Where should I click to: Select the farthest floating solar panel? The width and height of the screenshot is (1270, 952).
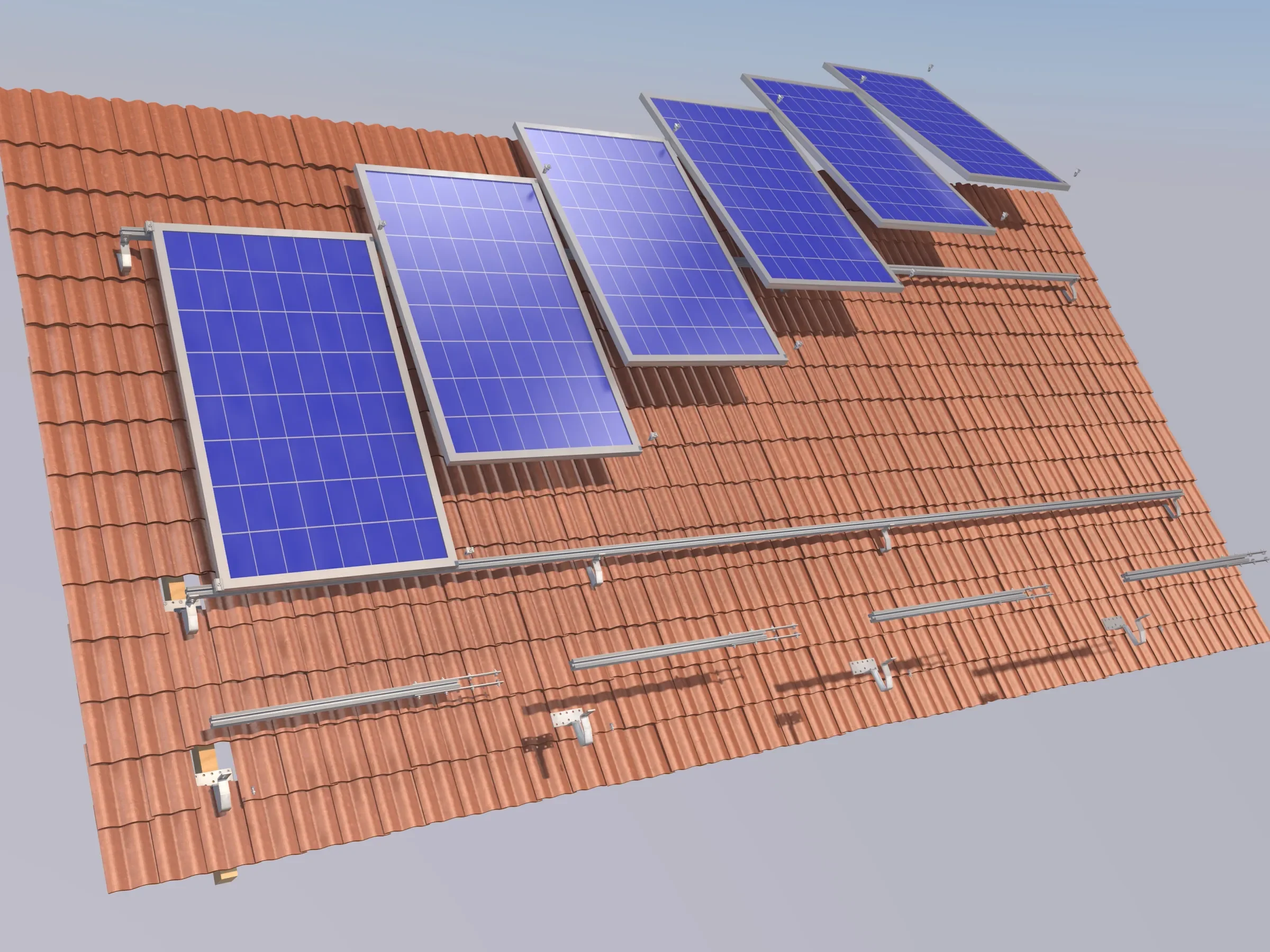coord(946,125)
